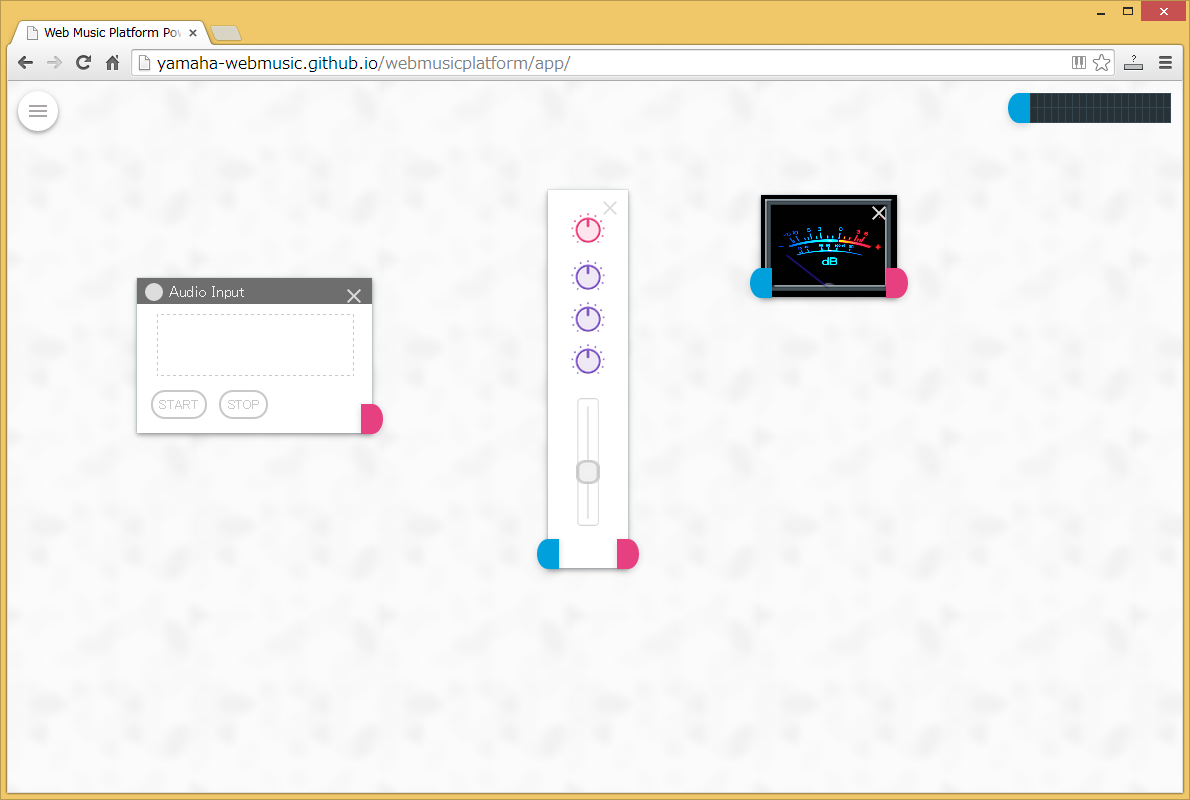Click the Audio Input title bar text

[x=206, y=292]
